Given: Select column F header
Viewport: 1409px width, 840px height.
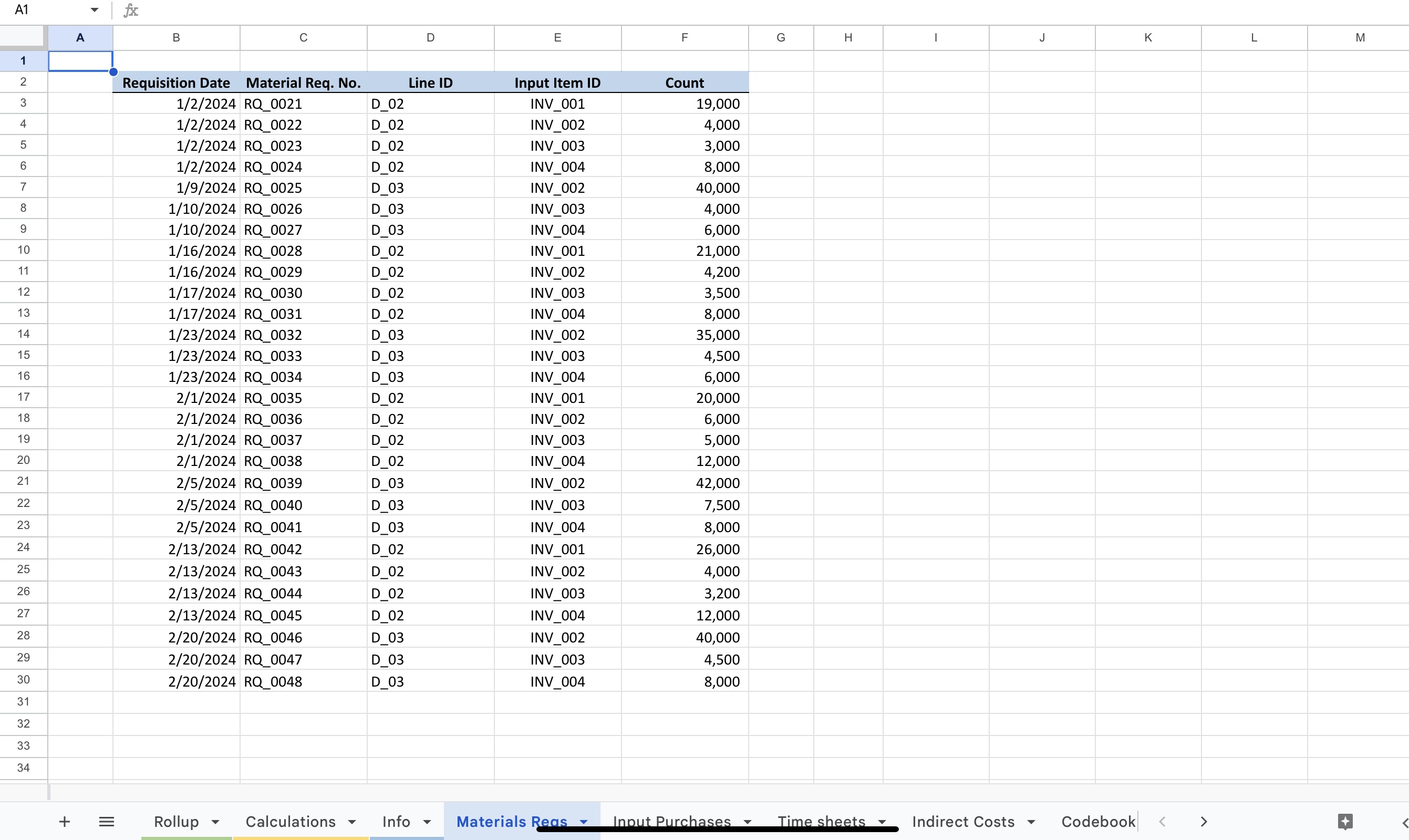Looking at the screenshot, I should (684, 37).
